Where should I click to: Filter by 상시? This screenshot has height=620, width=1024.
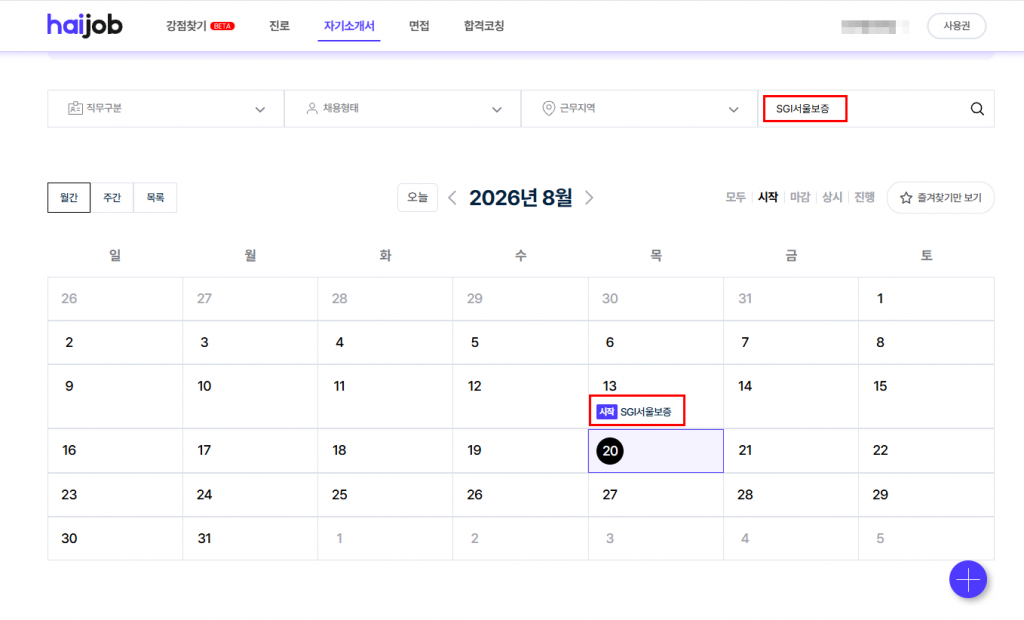[832, 197]
